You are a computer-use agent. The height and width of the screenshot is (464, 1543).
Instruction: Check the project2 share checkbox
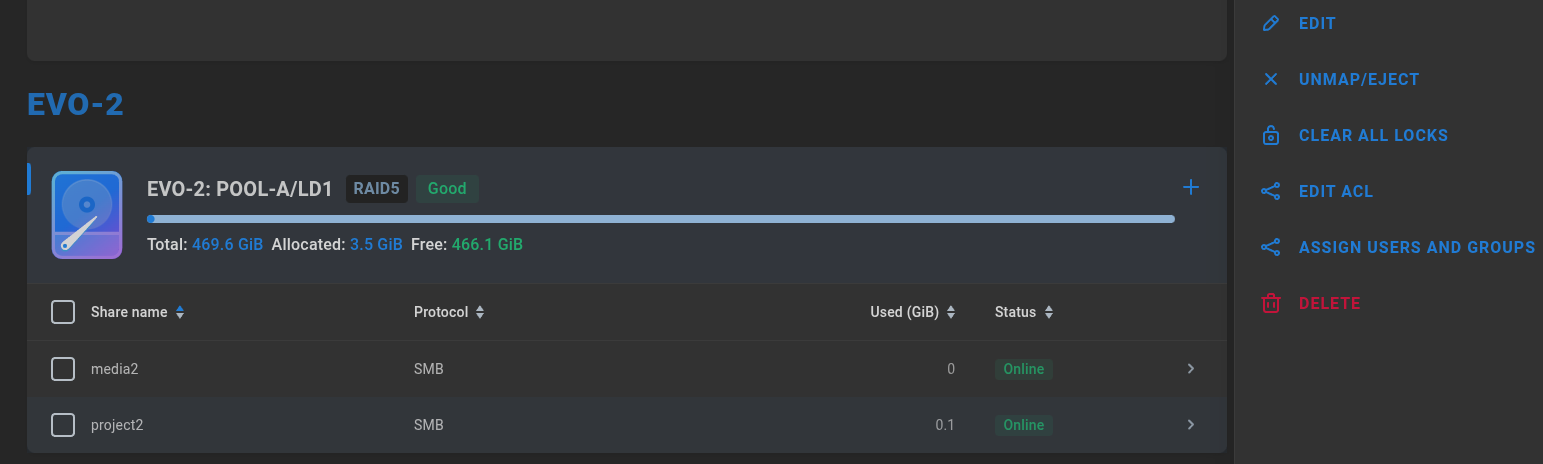coord(63,425)
